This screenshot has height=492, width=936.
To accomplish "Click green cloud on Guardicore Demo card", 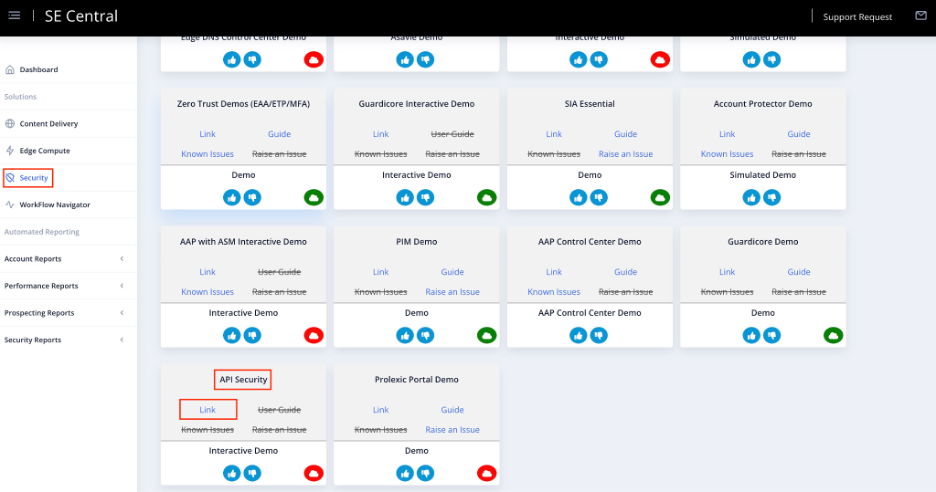I will 833,335.
